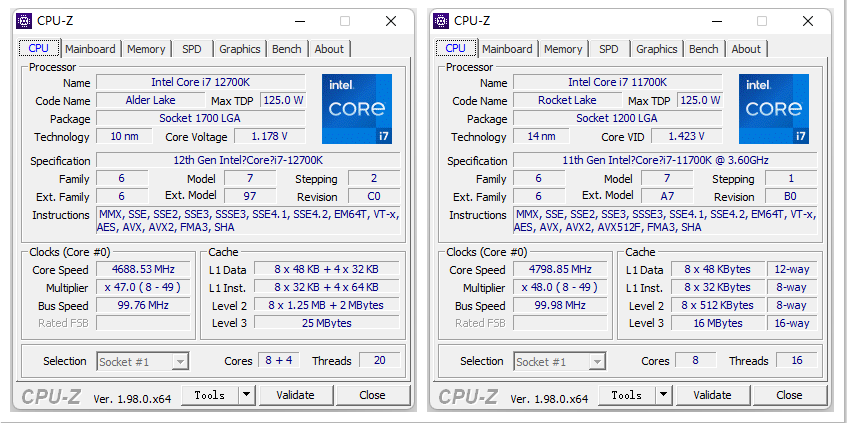Click the Ext. Model value A7

click(x=667, y=196)
